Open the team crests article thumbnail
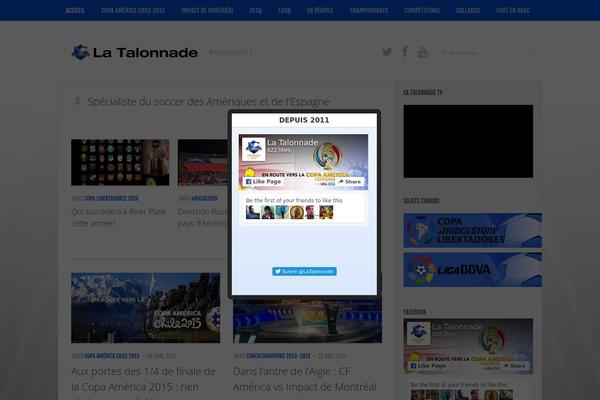 pyautogui.click(x=120, y=163)
